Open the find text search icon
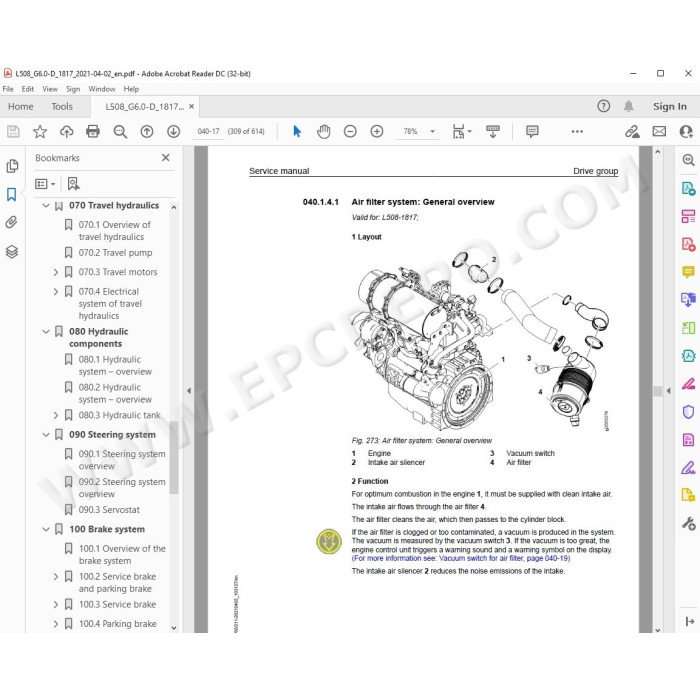 pyautogui.click(x=120, y=131)
